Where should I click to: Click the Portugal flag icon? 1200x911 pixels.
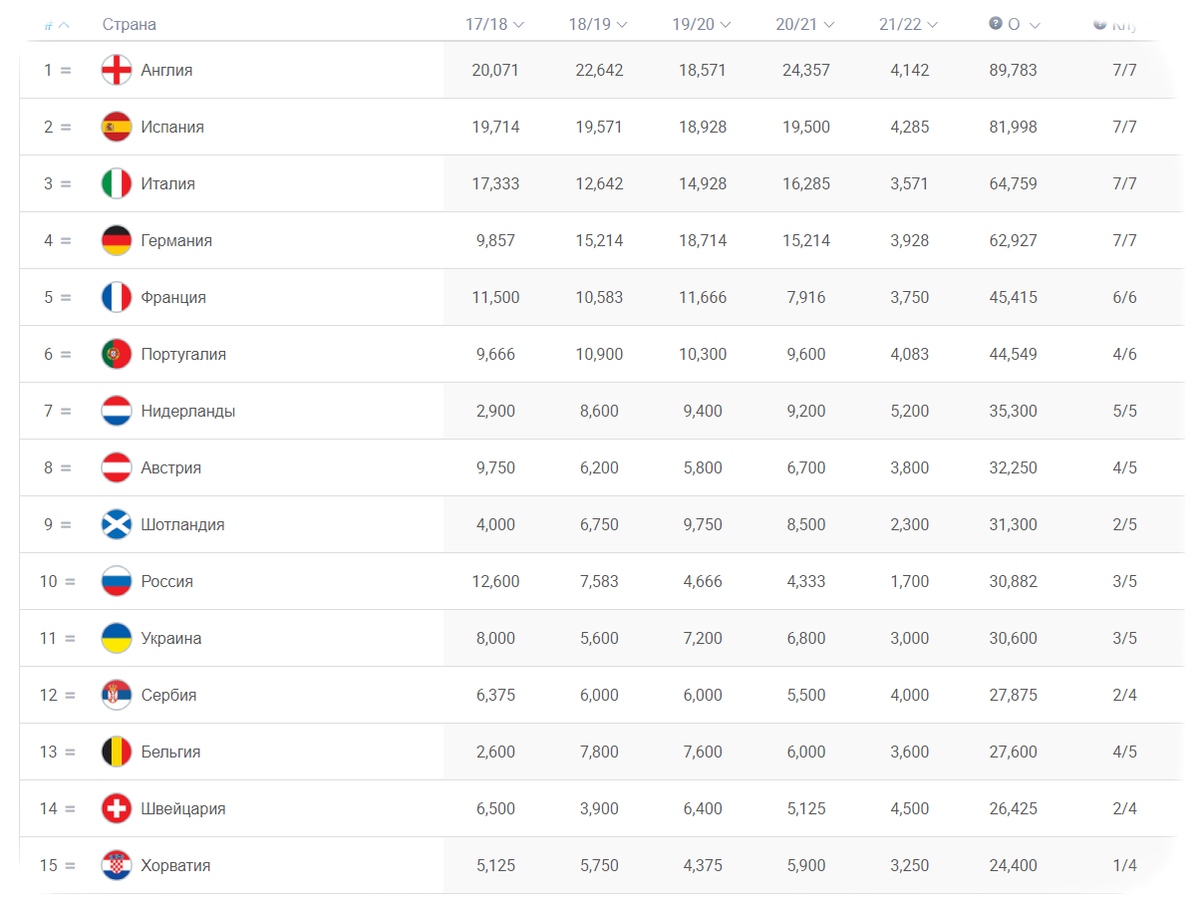coord(117,354)
